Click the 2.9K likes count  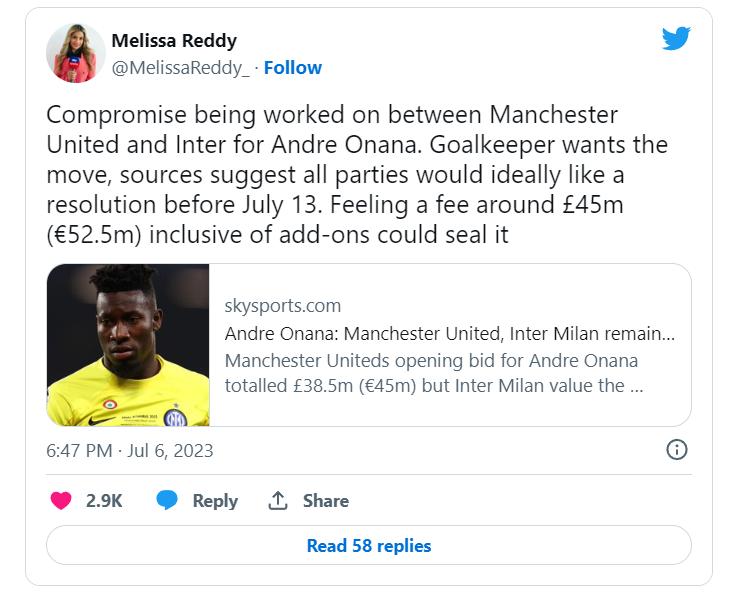point(104,501)
